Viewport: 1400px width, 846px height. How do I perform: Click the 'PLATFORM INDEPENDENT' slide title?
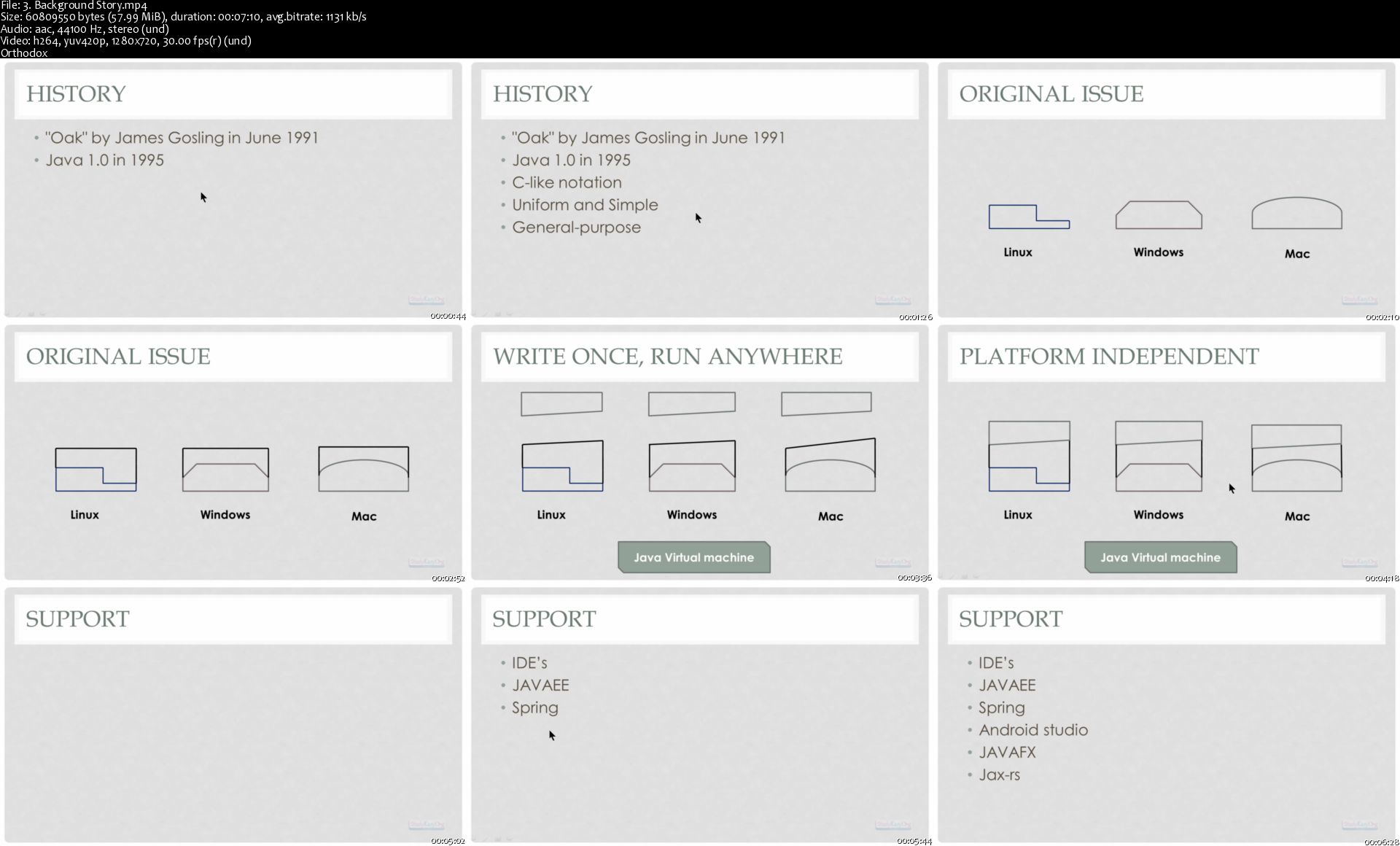[x=1108, y=357]
